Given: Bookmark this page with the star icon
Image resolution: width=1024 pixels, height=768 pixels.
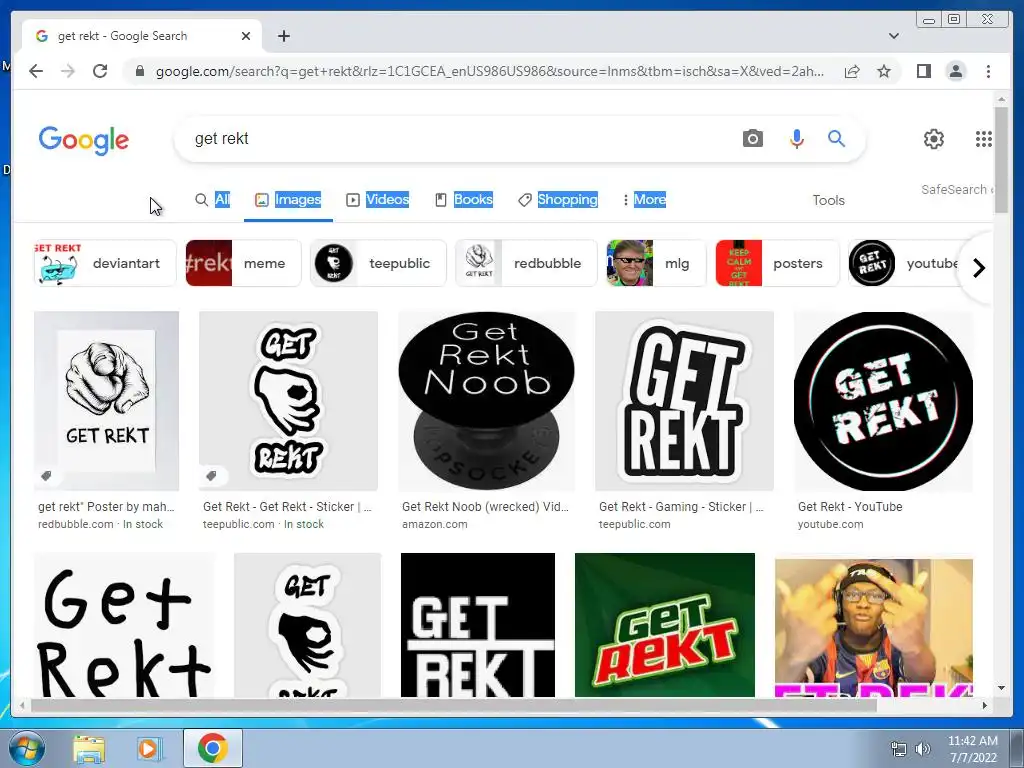Looking at the screenshot, I should [x=884, y=71].
